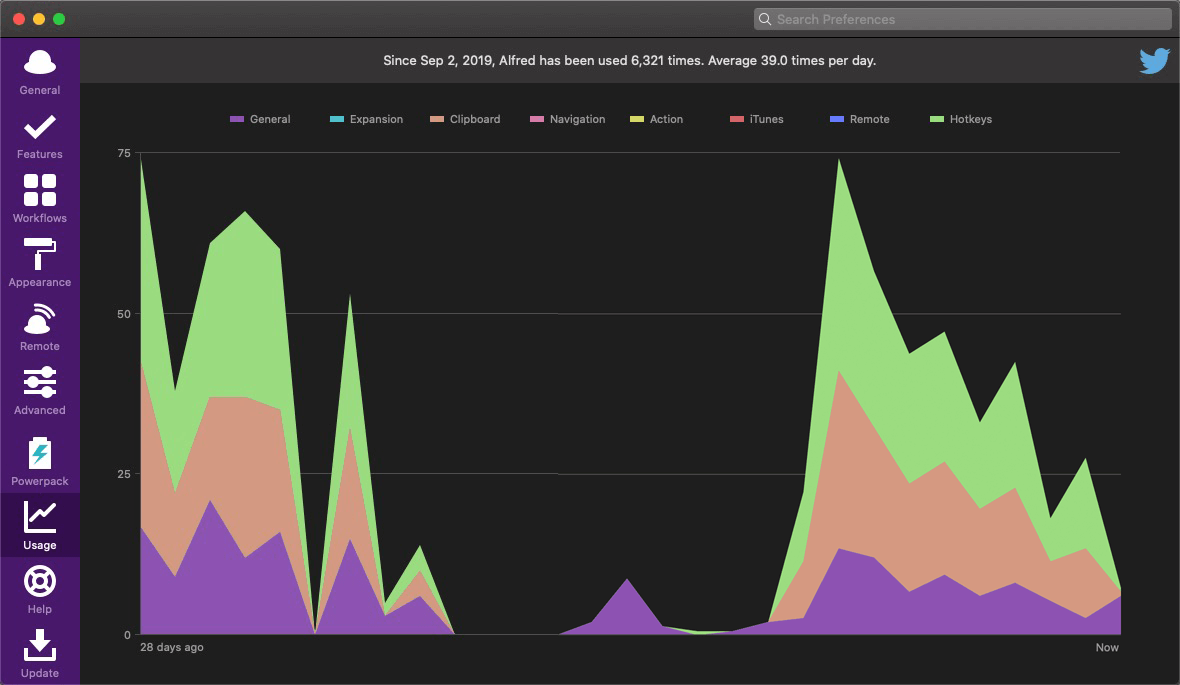Toggle the Navigation legend color swatch
The image size is (1180, 685).
[x=537, y=119]
